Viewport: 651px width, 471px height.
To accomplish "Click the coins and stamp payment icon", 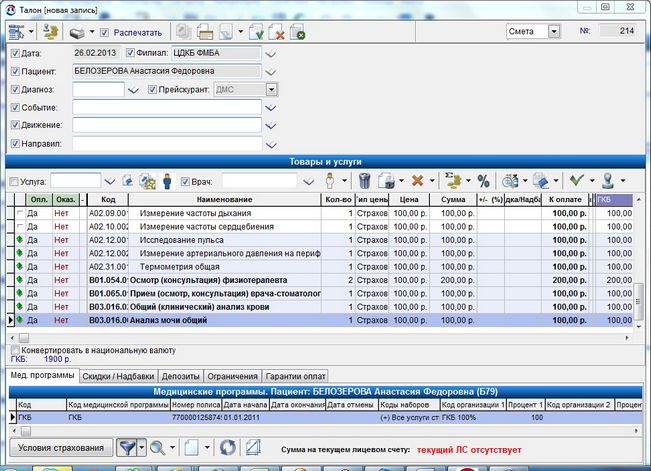I will (x=50, y=32).
